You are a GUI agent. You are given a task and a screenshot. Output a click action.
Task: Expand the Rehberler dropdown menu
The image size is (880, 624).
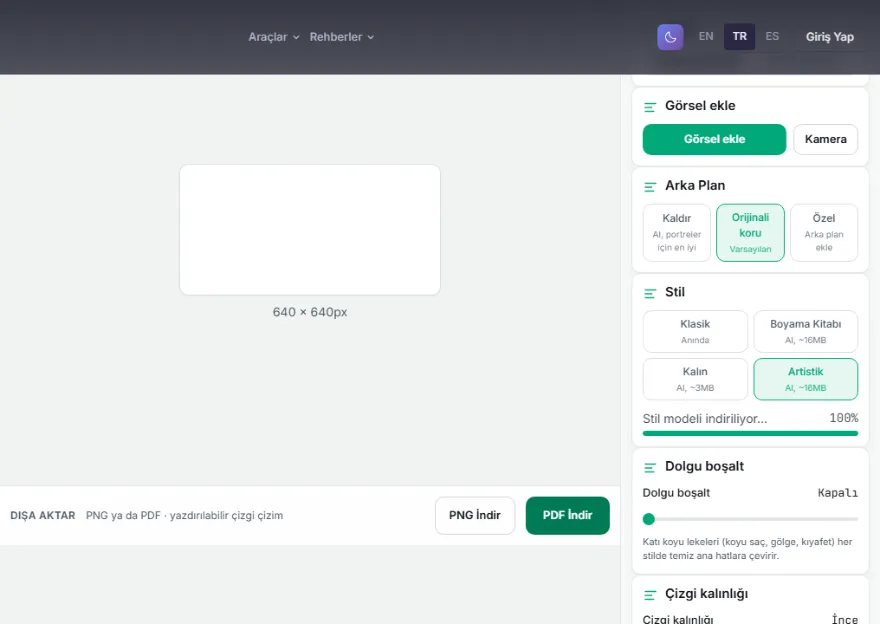point(342,37)
